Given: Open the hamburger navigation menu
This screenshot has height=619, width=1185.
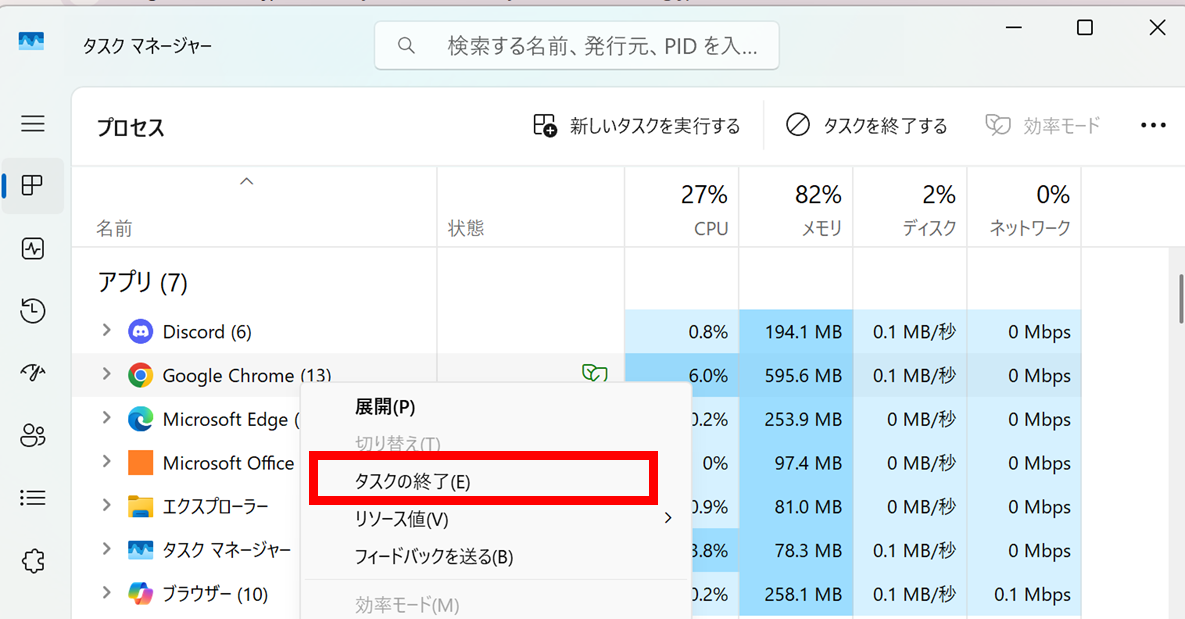Looking at the screenshot, I should point(32,123).
